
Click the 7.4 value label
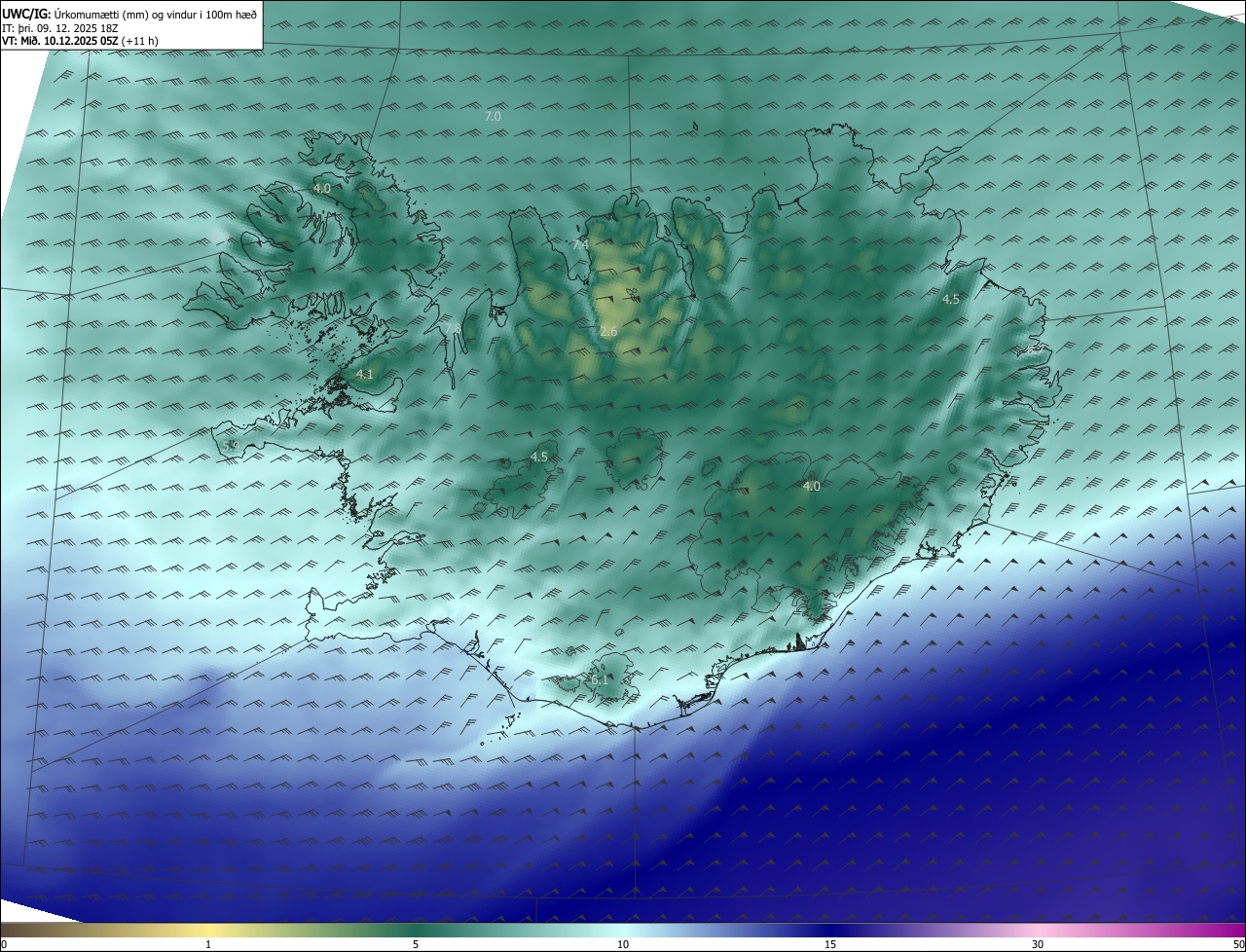pos(581,244)
